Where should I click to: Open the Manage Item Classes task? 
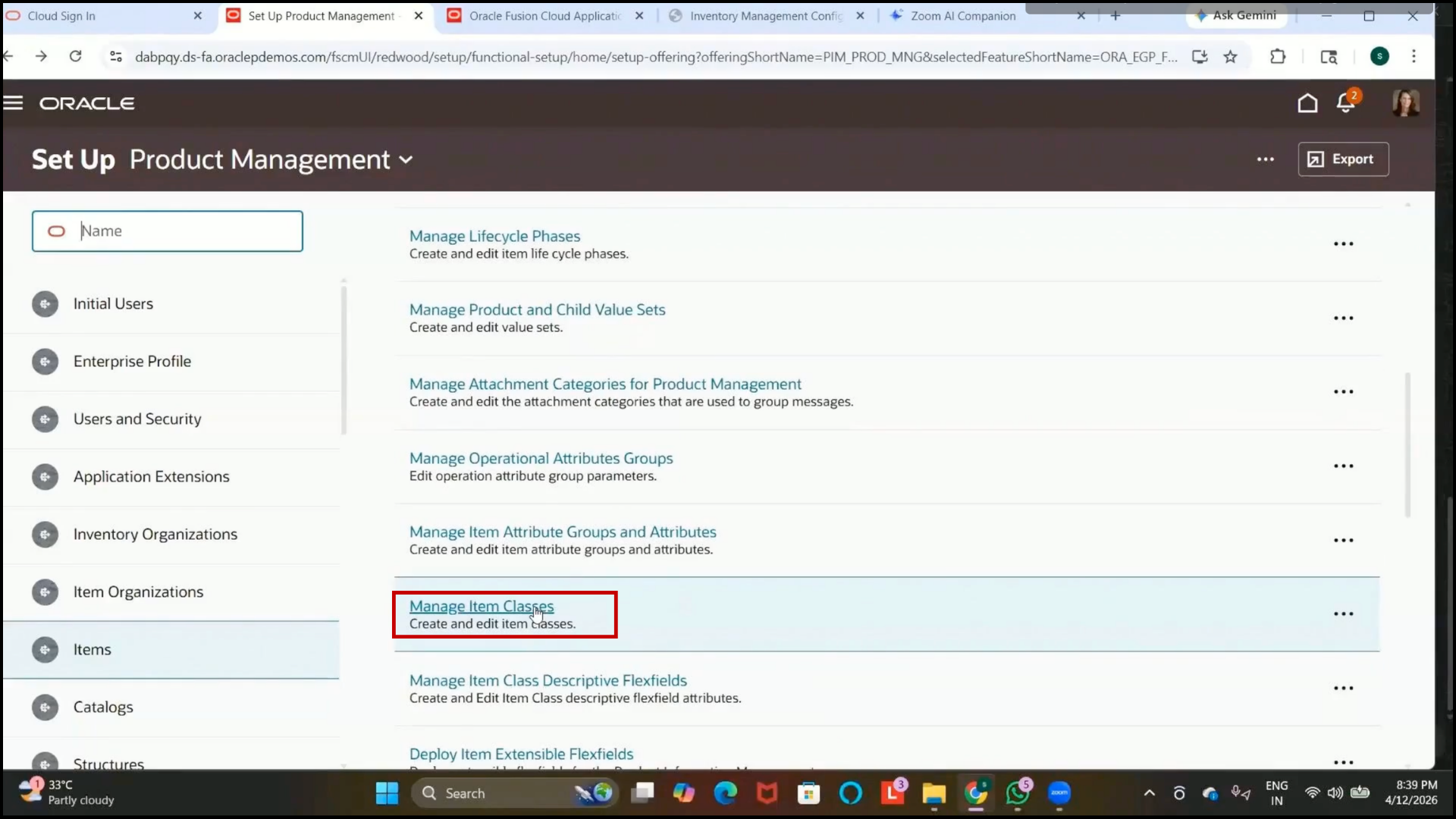tap(482, 607)
